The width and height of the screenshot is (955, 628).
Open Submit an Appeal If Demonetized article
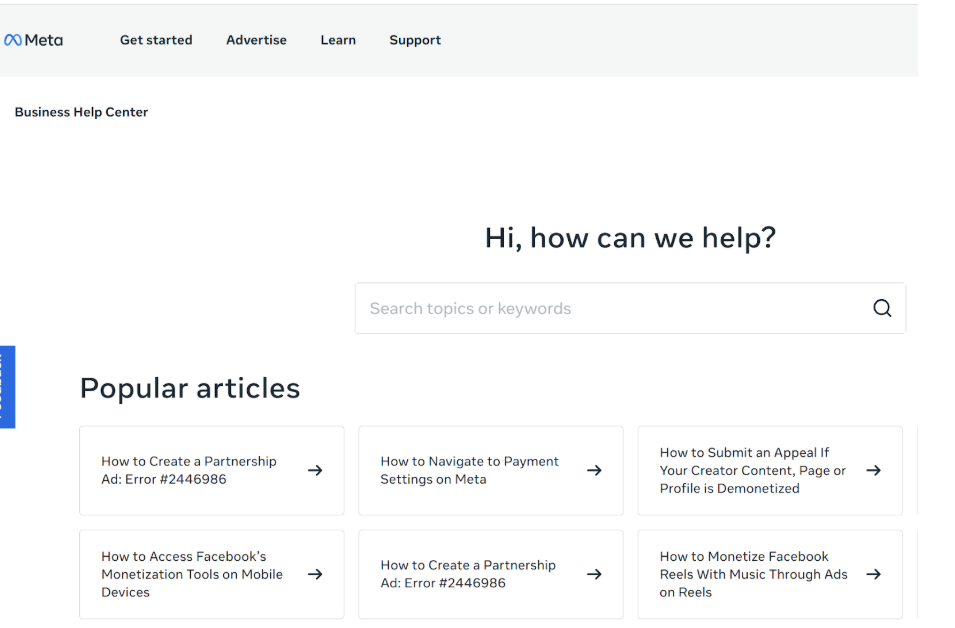pyautogui.click(x=770, y=470)
